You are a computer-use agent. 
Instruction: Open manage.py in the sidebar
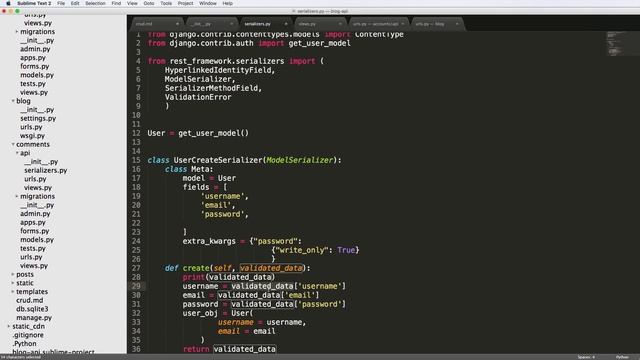point(34,318)
